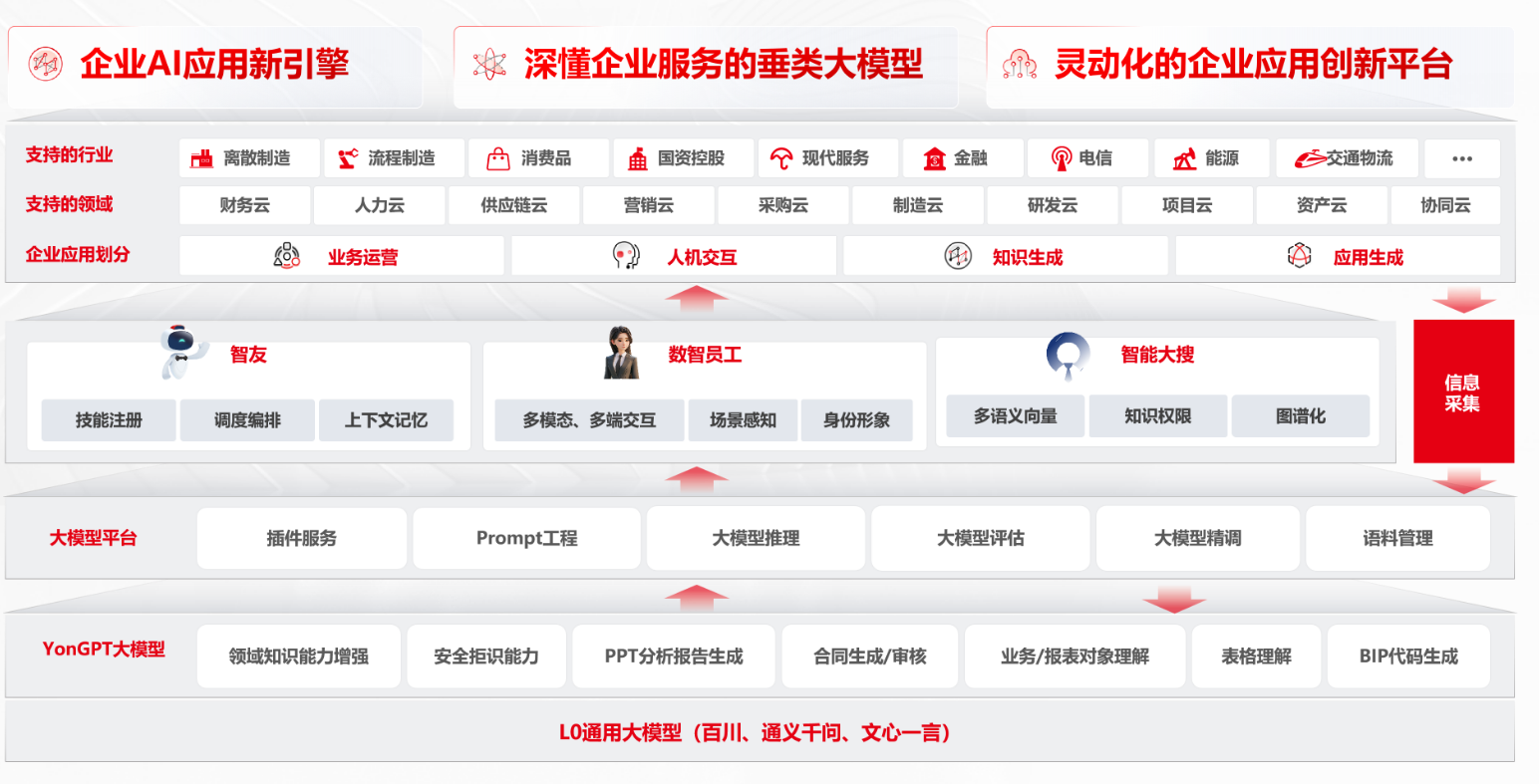Click the 领域知识能力增强 box

[x=299, y=656]
